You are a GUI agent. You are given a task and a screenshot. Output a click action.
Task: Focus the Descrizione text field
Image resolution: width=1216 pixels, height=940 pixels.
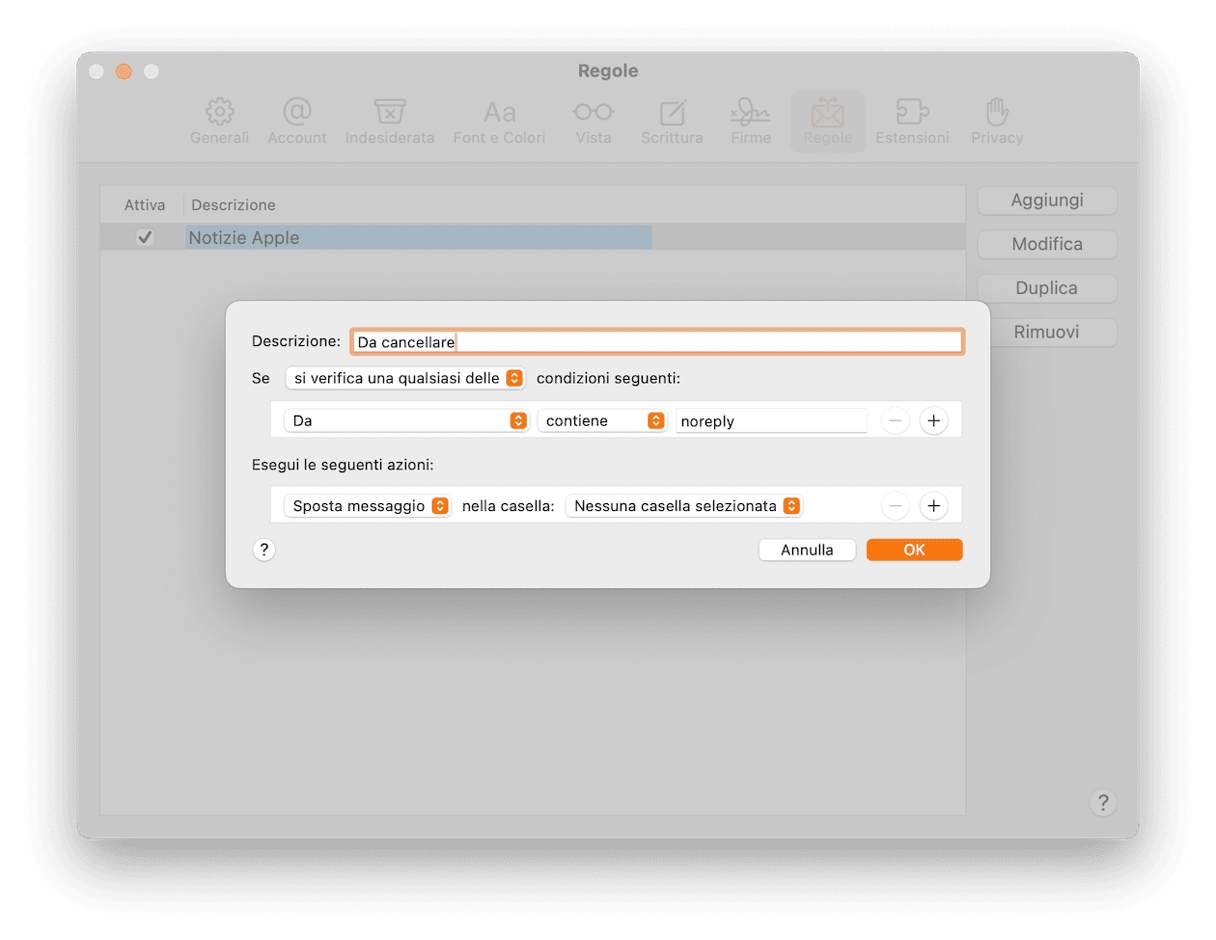coord(657,342)
